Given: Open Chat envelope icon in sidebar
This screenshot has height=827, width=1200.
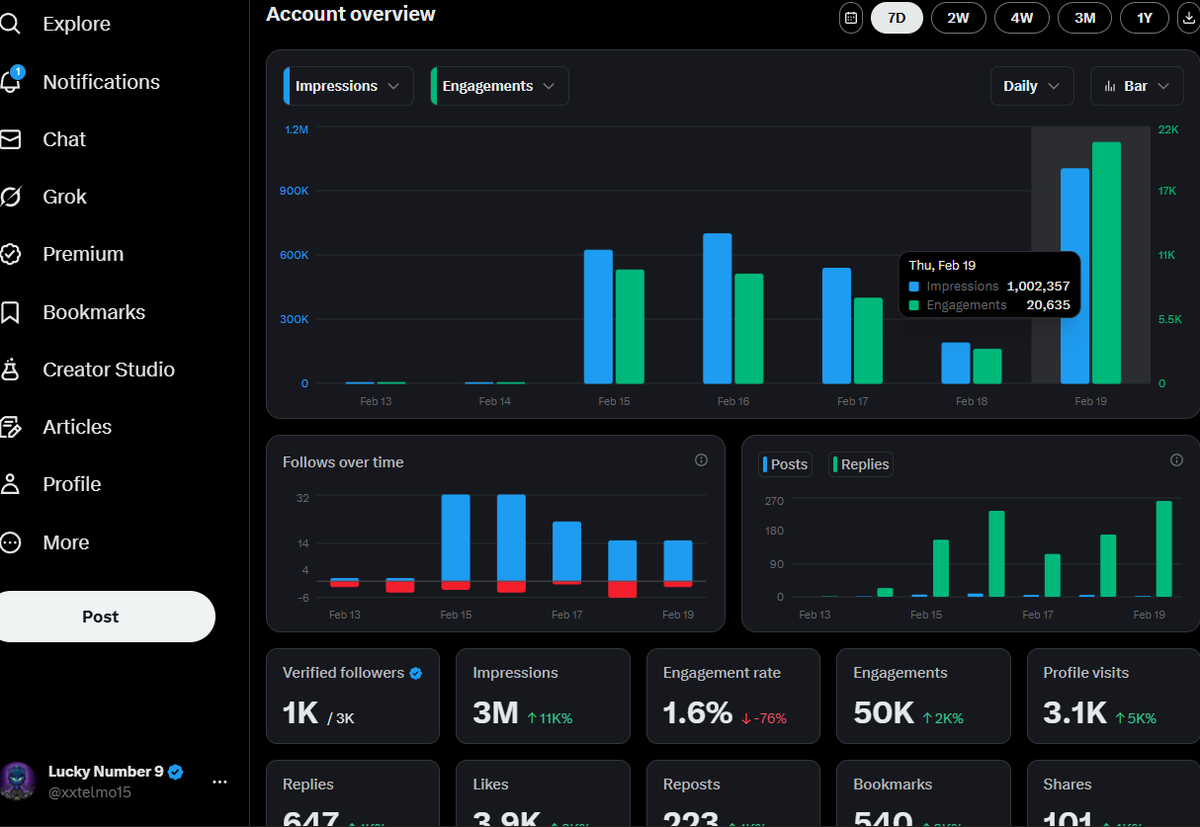Looking at the screenshot, I should pos(10,139).
